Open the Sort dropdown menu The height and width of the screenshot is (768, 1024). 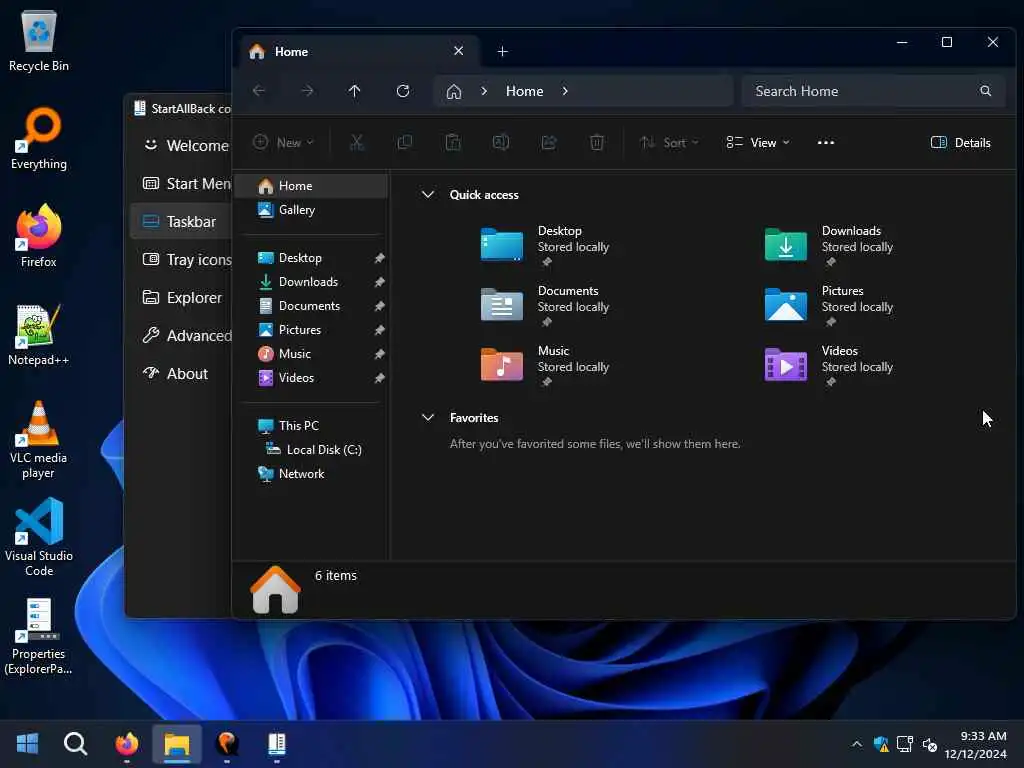(669, 142)
